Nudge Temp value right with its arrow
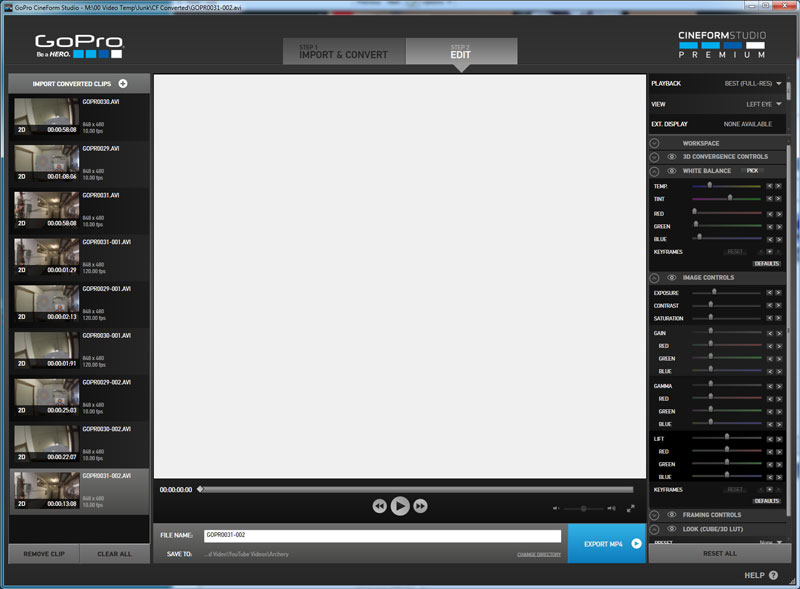Viewport: 800px width, 589px height. 778,186
